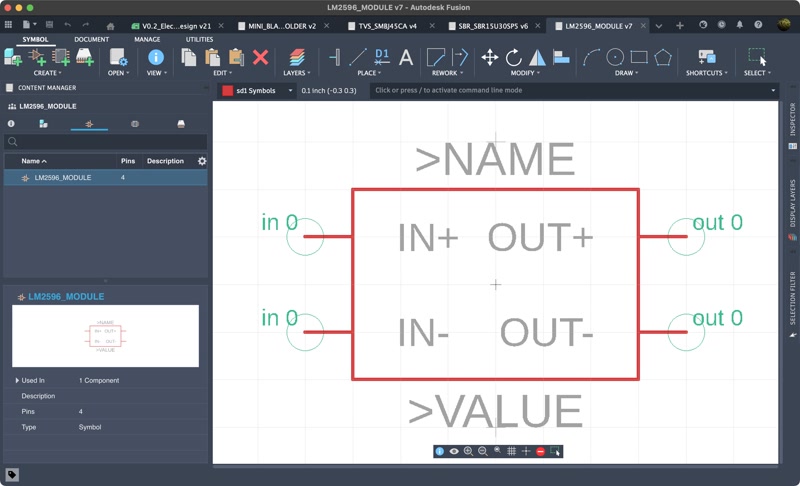Click the Shortcuts icon

[x=707, y=57]
